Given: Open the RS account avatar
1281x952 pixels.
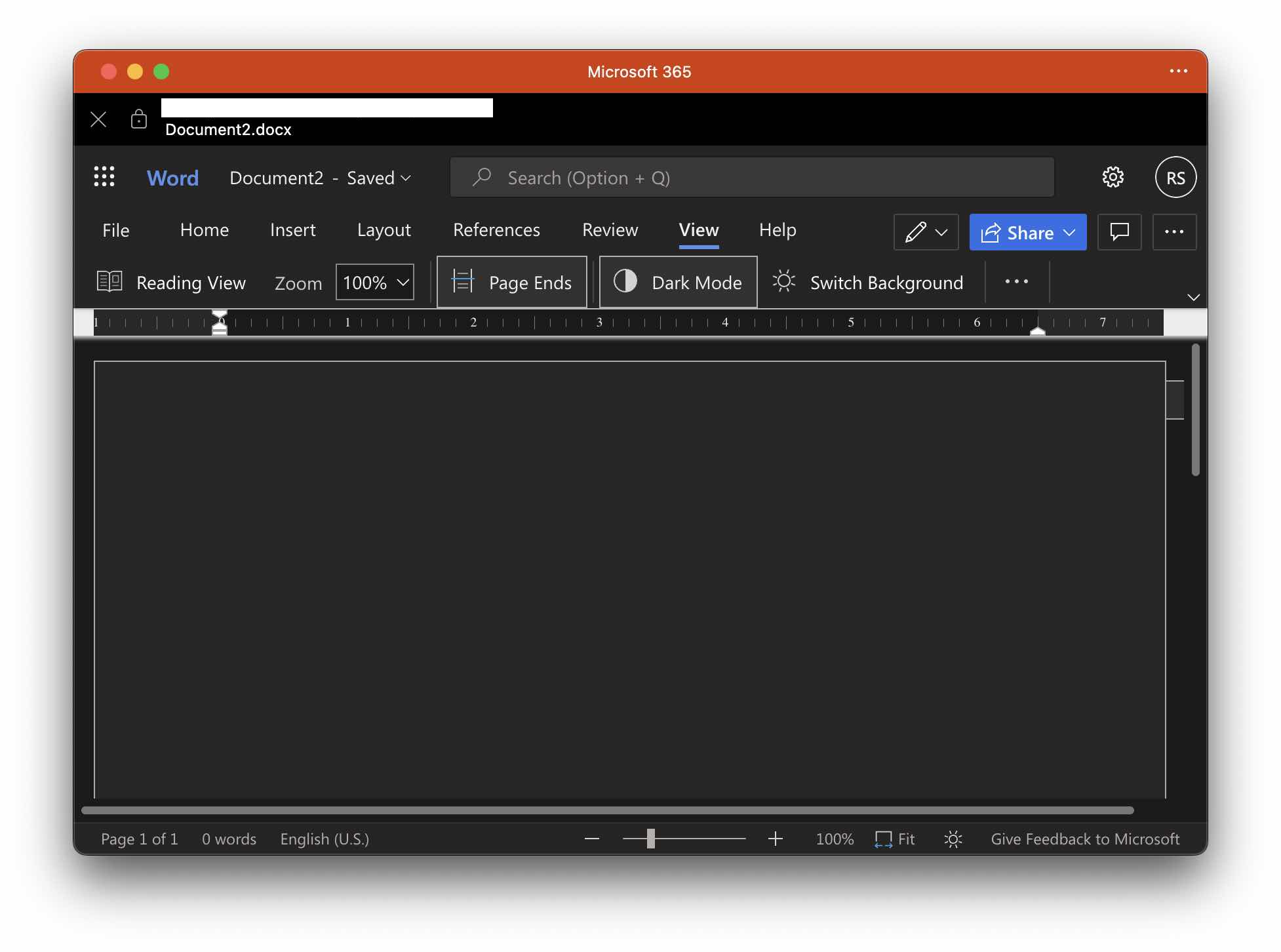Looking at the screenshot, I should [x=1175, y=177].
